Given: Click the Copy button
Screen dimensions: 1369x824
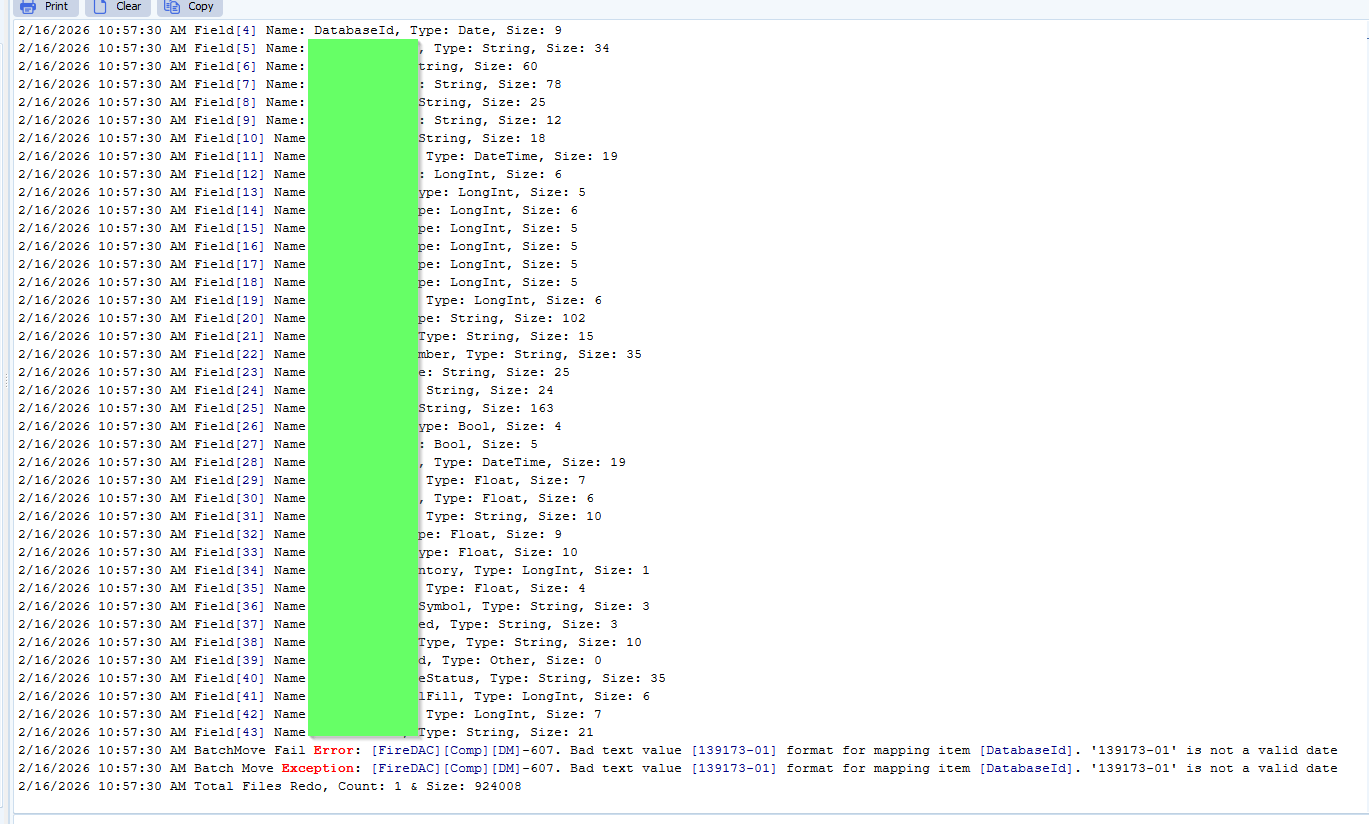Looking at the screenshot, I should click(189, 7).
